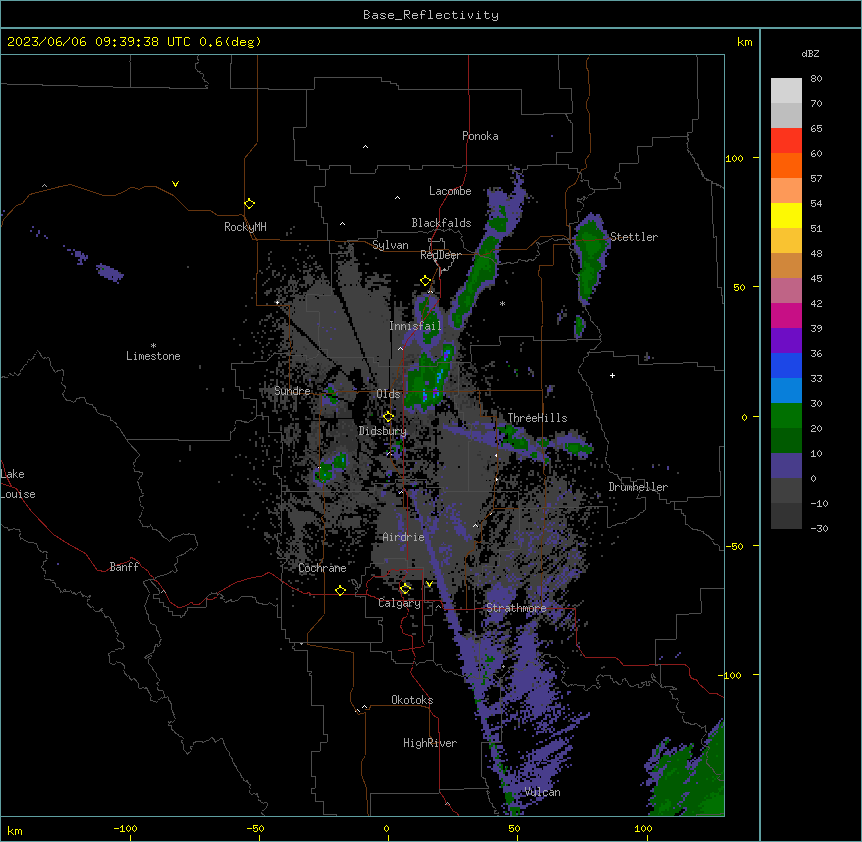The height and width of the screenshot is (842, 862).
Task: Click the dBZ legend heading
Action: point(810,53)
